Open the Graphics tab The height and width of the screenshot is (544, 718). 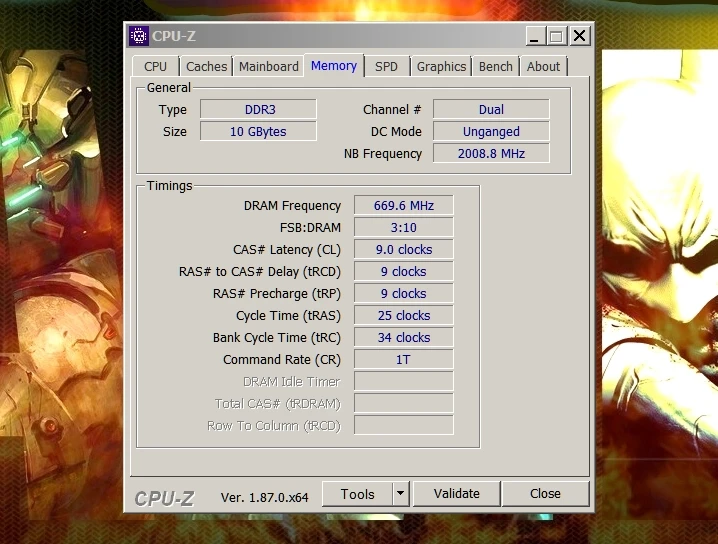tap(441, 66)
